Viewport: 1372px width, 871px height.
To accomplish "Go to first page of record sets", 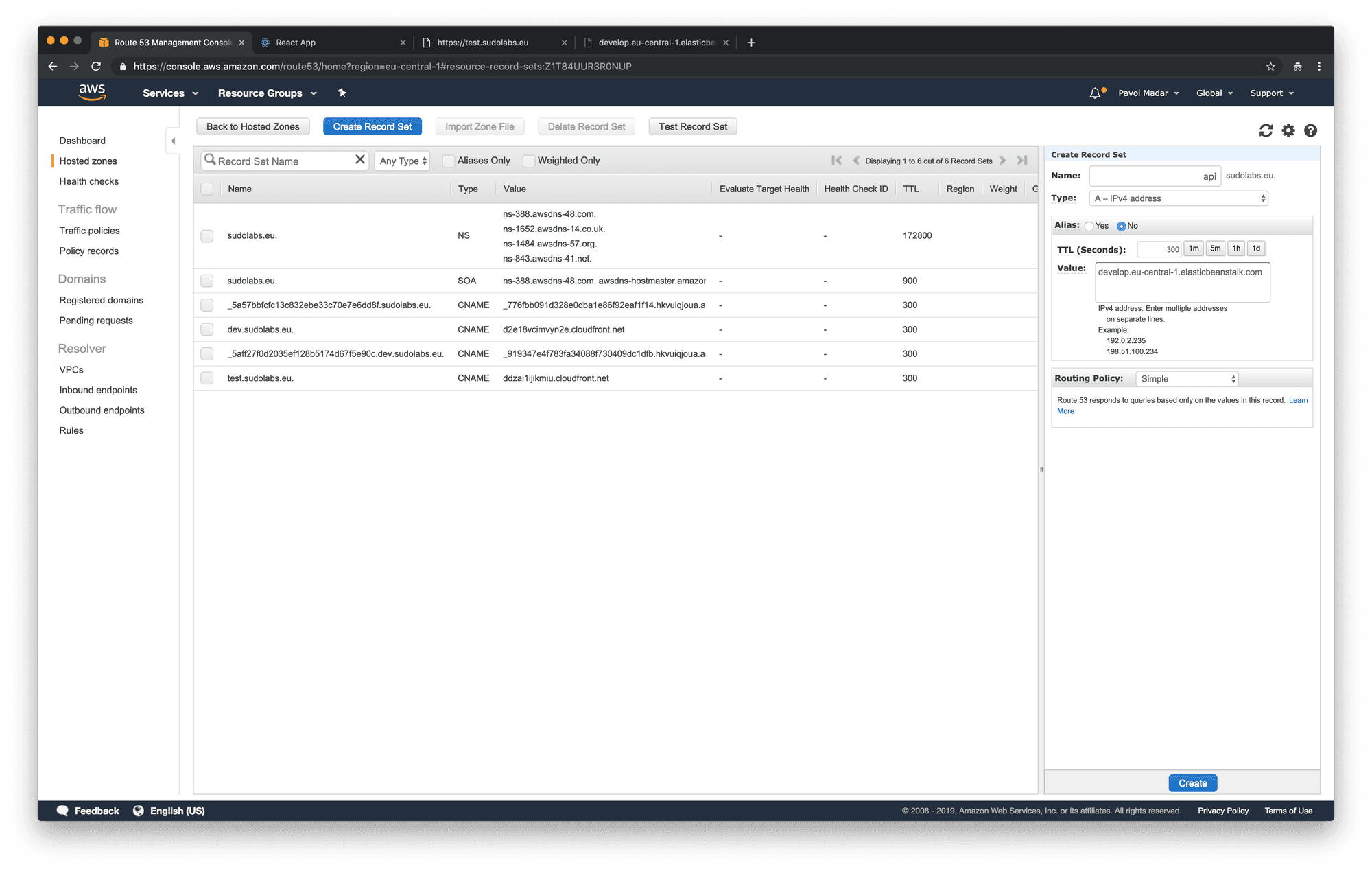I will [836, 161].
